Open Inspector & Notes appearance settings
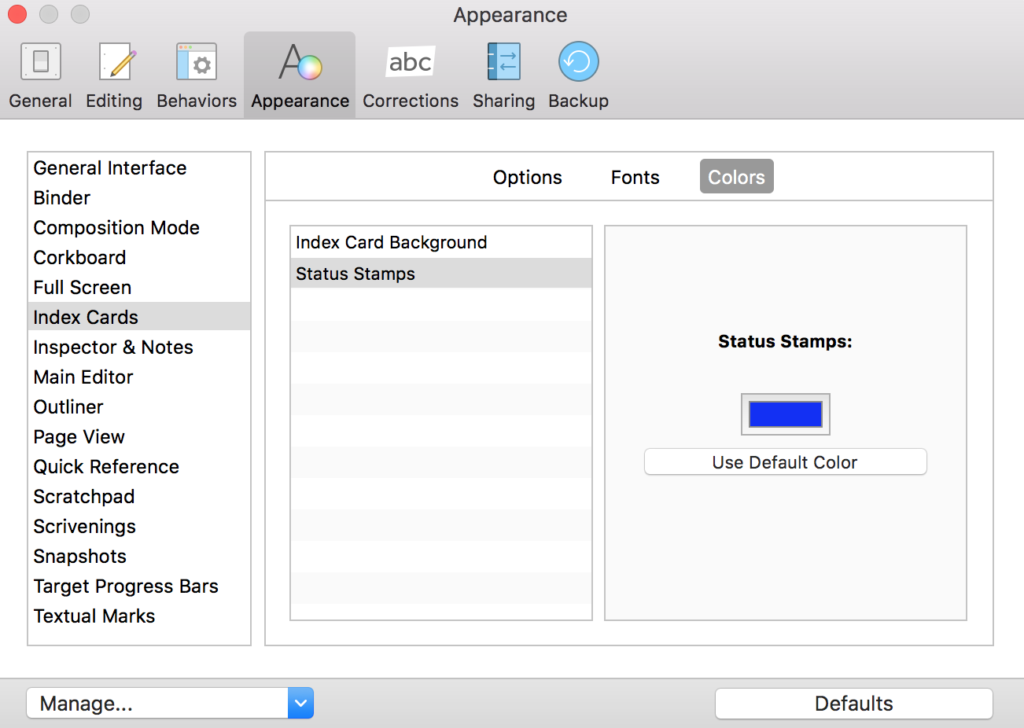This screenshot has width=1024, height=728. 139,347
